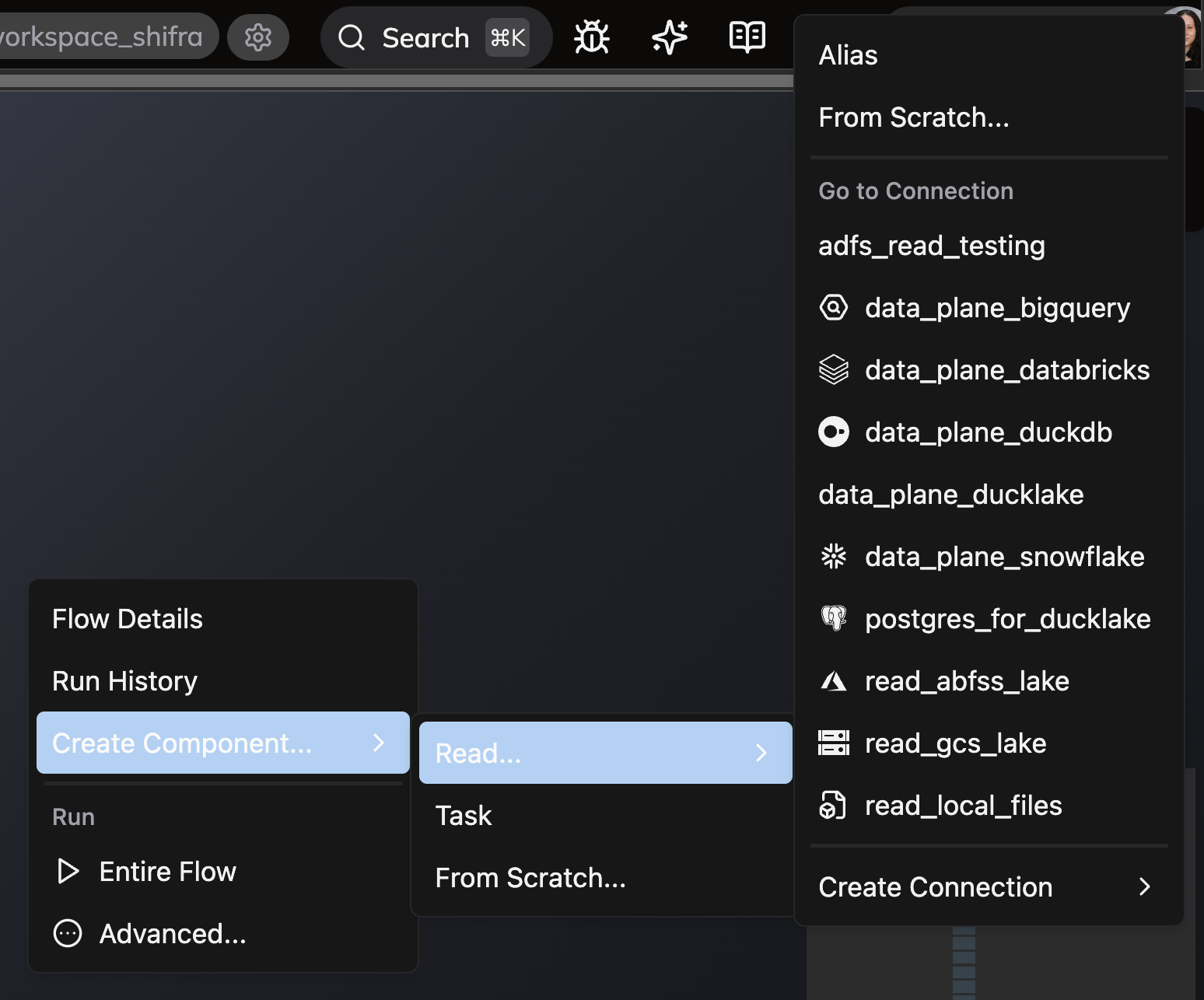The height and width of the screenshot is (1000, 1204).
Task: Open Flow Details from the context menu
Action: (223, 619)
